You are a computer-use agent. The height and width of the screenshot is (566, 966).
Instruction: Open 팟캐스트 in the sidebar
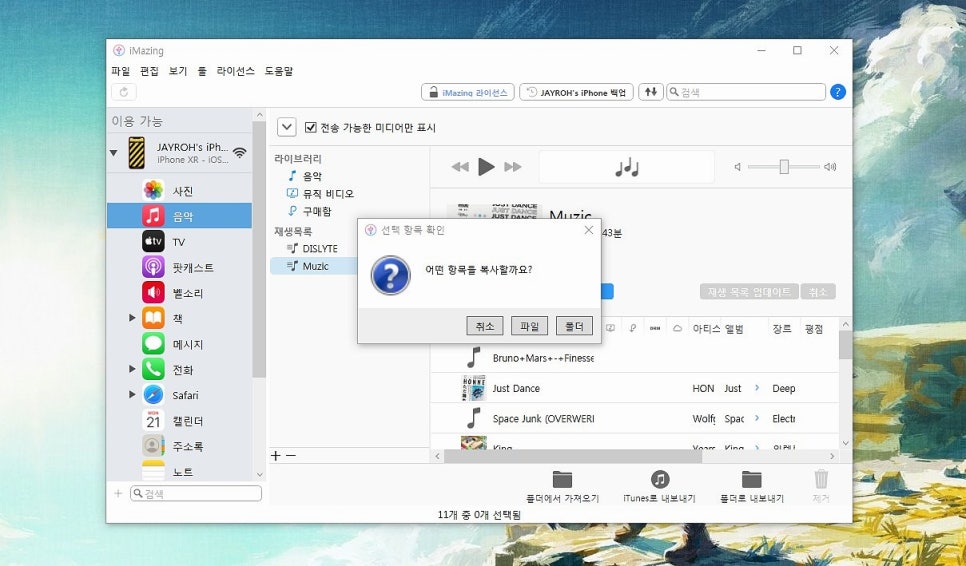coord(179,267)
